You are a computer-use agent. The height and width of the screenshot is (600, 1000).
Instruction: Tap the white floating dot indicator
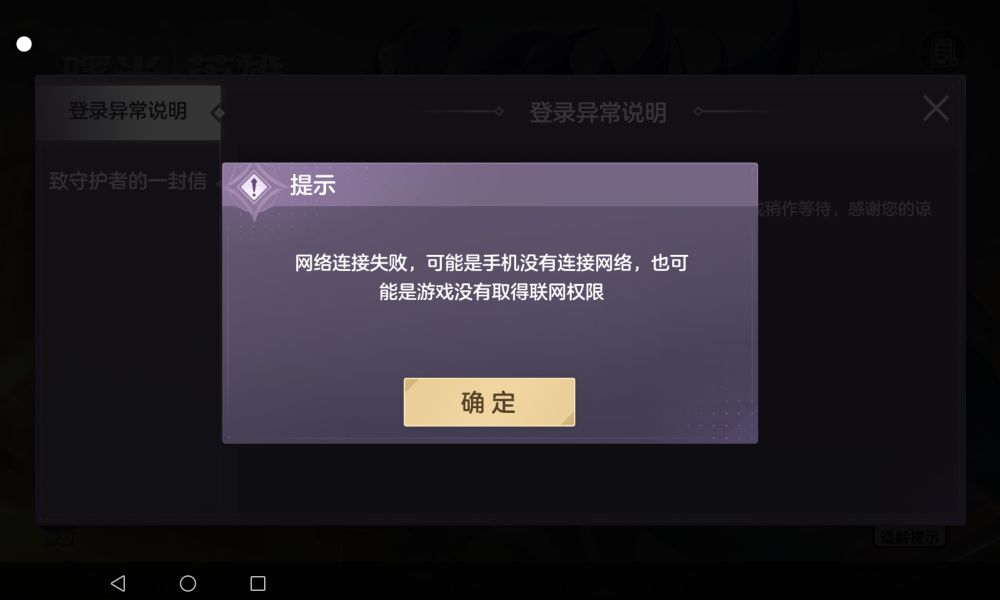click(x=24, y=44)
